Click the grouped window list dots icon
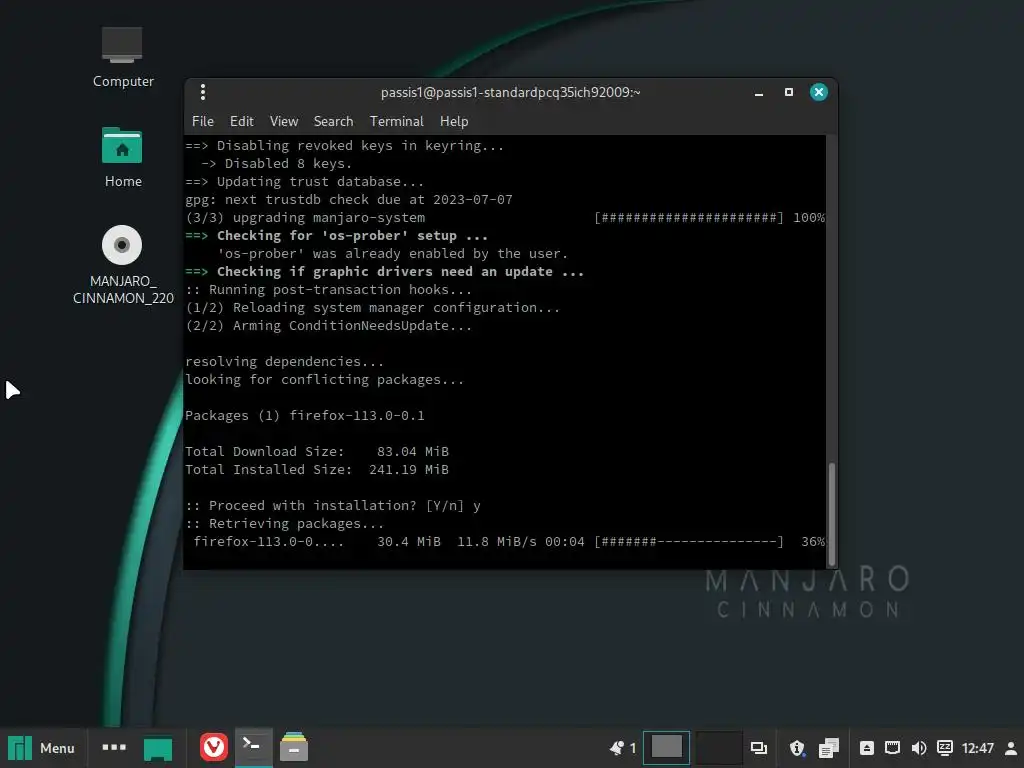1024x768 pixels. [114, 747]
